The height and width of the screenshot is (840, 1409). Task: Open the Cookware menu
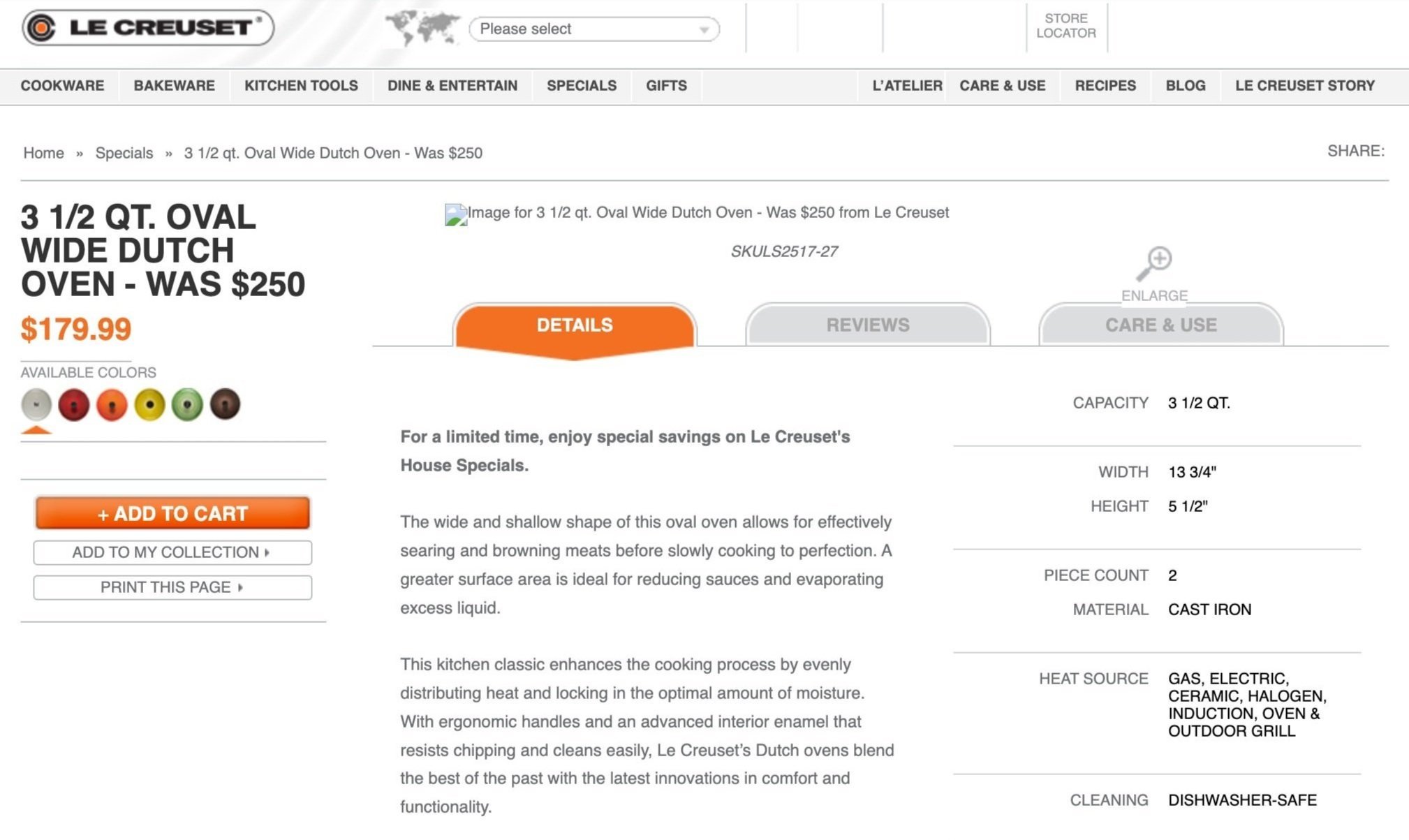coord(62,86)
